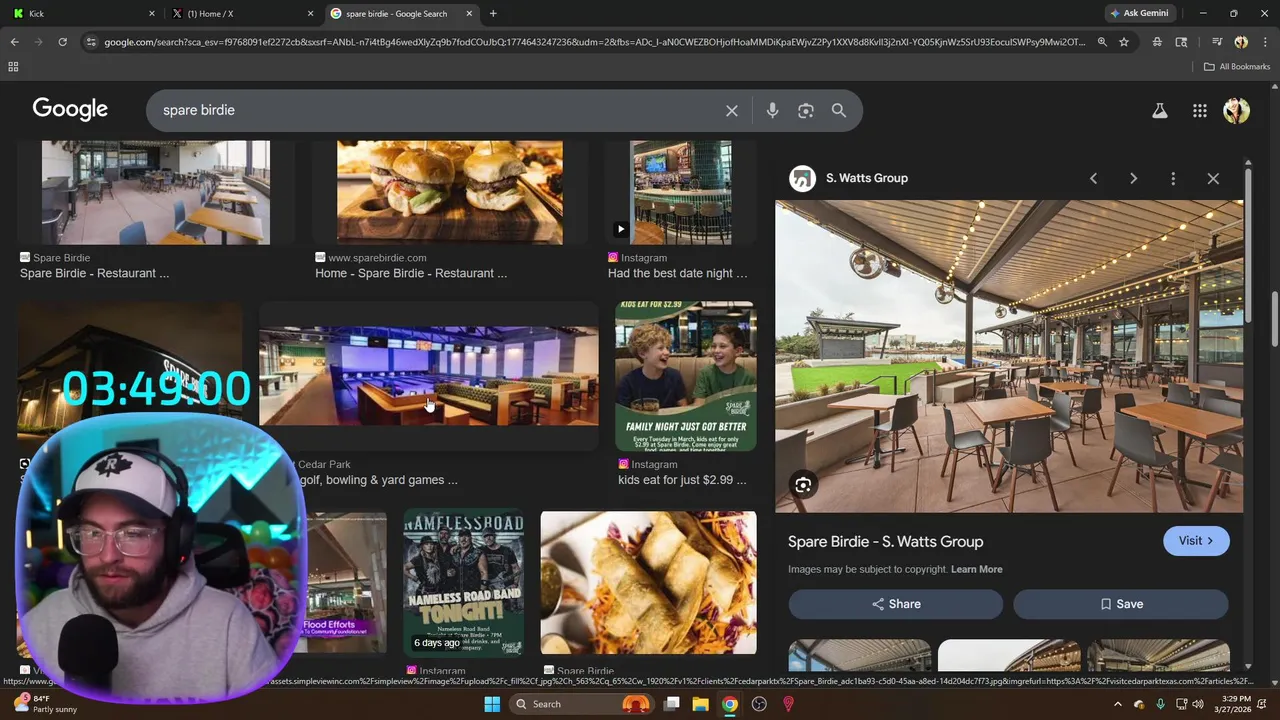Image resolution: width=1280 pixels, height=720 pixels.
Task: Open Google Lens search by image icon
Action: [806, 110]
